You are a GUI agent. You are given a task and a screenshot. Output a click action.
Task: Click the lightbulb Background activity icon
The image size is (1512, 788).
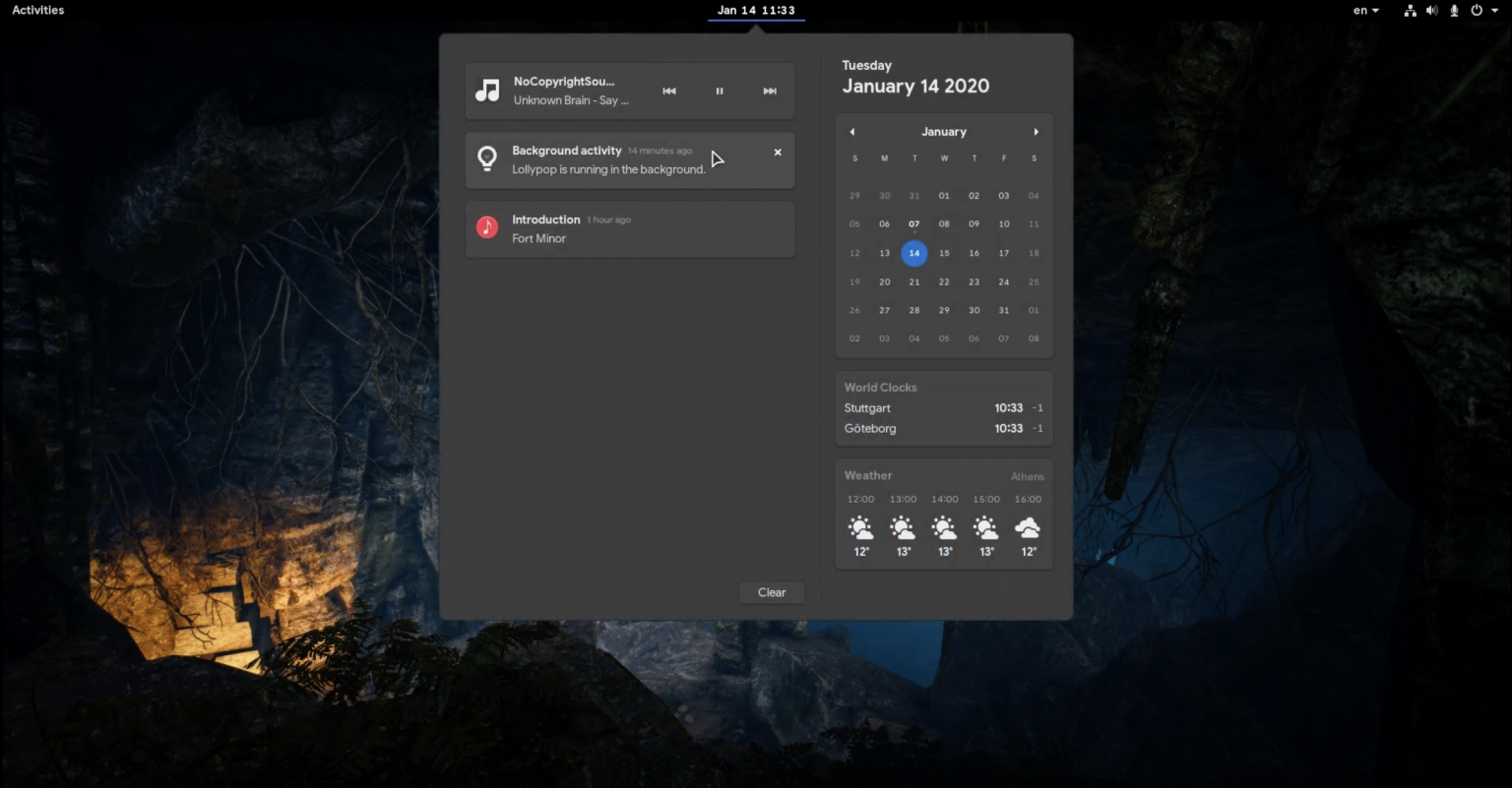tap(487, 159)
